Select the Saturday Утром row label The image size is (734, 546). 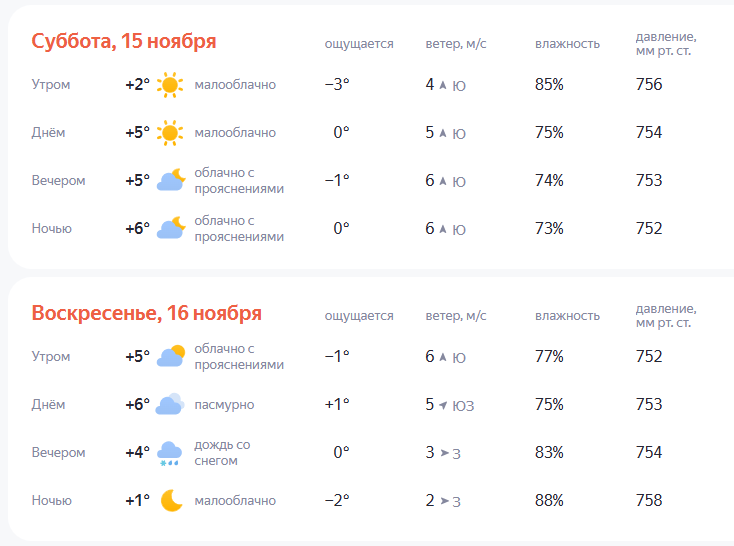tap(51, 85)
